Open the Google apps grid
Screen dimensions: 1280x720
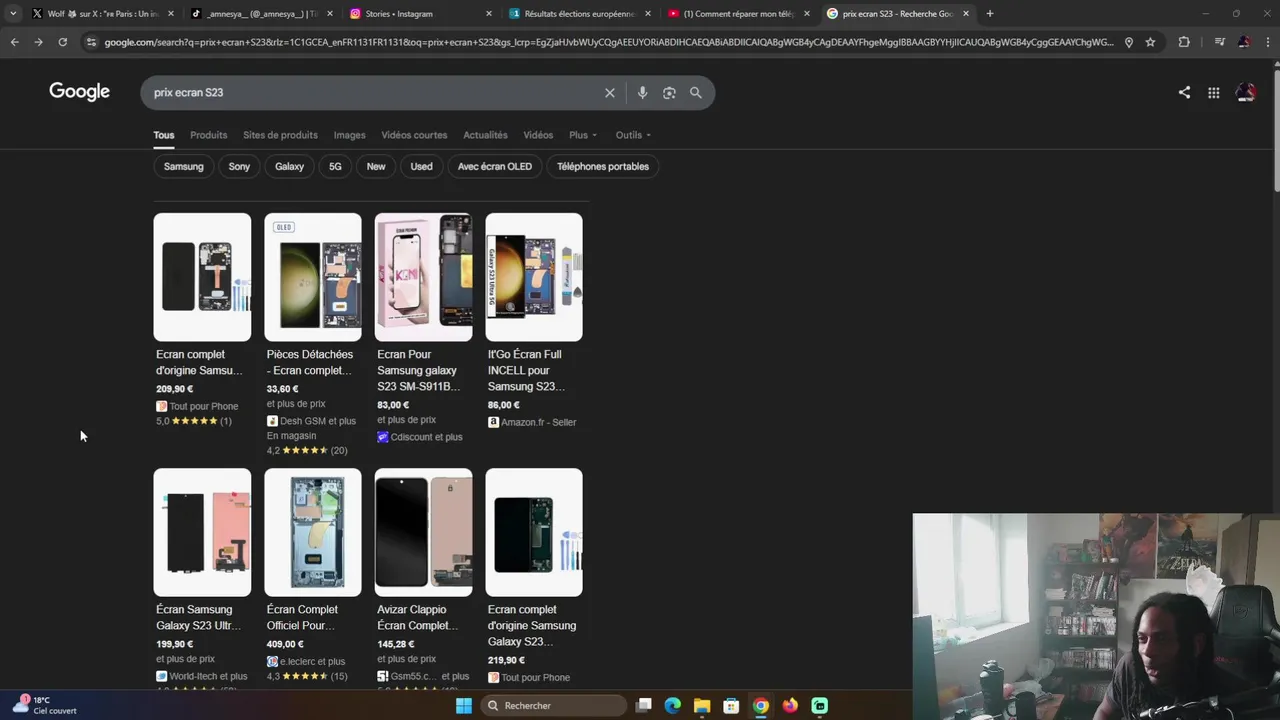pyautogui.click(x=1213, y=93)
